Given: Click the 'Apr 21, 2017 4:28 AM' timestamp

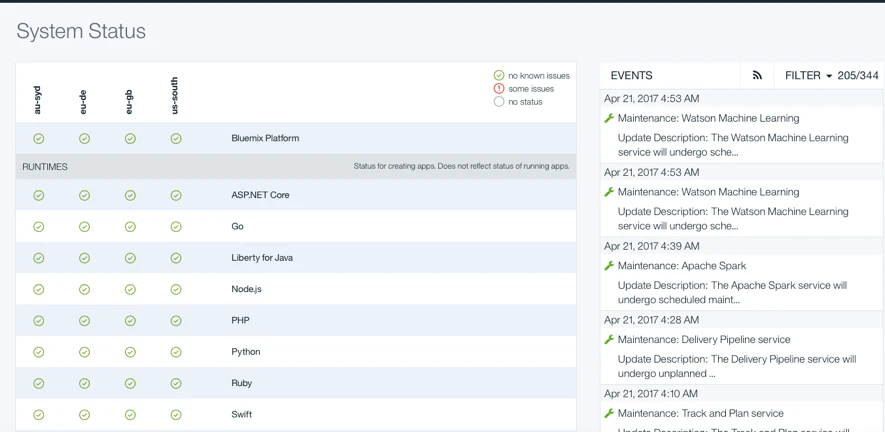Looking at the screenshot, I should click(651, 320).
